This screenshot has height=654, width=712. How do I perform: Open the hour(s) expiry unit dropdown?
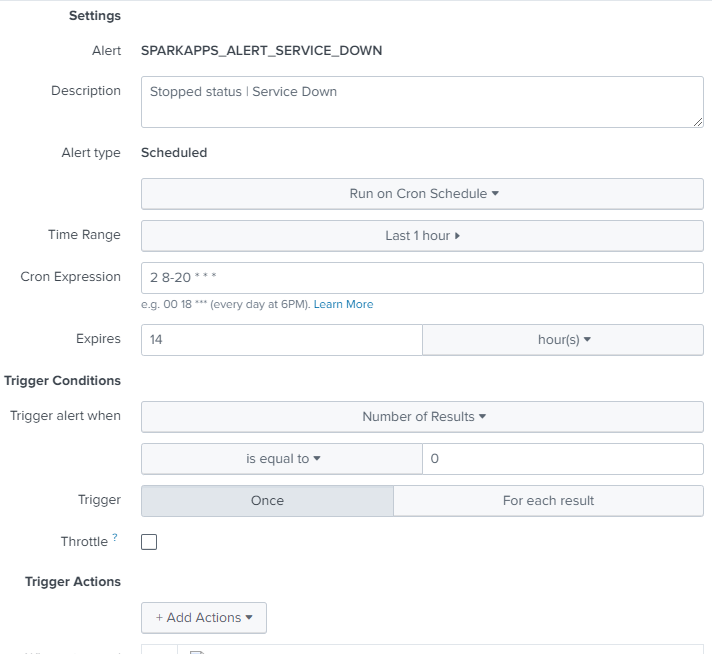pos(563,340)
